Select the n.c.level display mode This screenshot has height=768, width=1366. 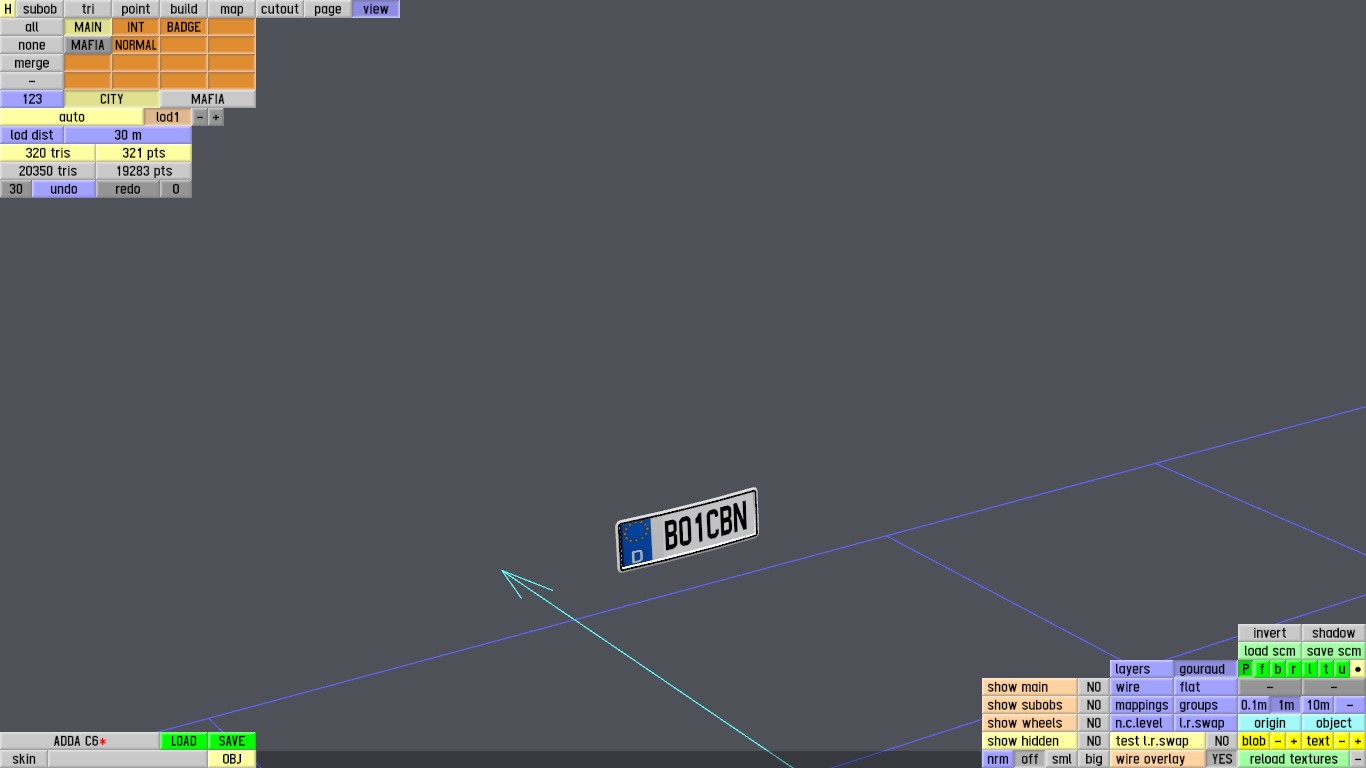[1142, 723]
